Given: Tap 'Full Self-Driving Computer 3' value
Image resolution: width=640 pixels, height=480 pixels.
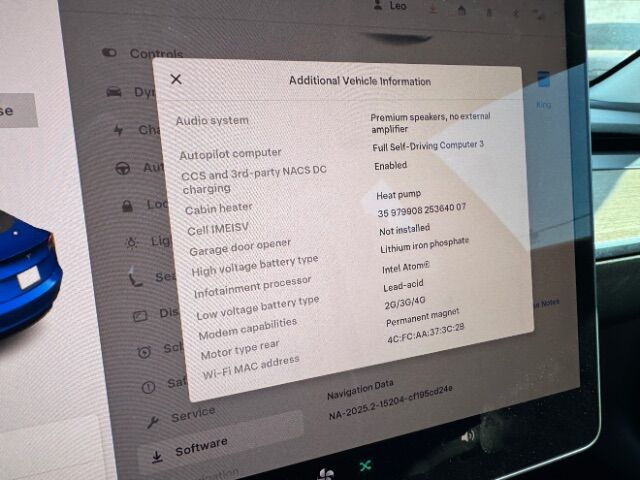Looking at the screenshot, I should (x=428, y=145).
